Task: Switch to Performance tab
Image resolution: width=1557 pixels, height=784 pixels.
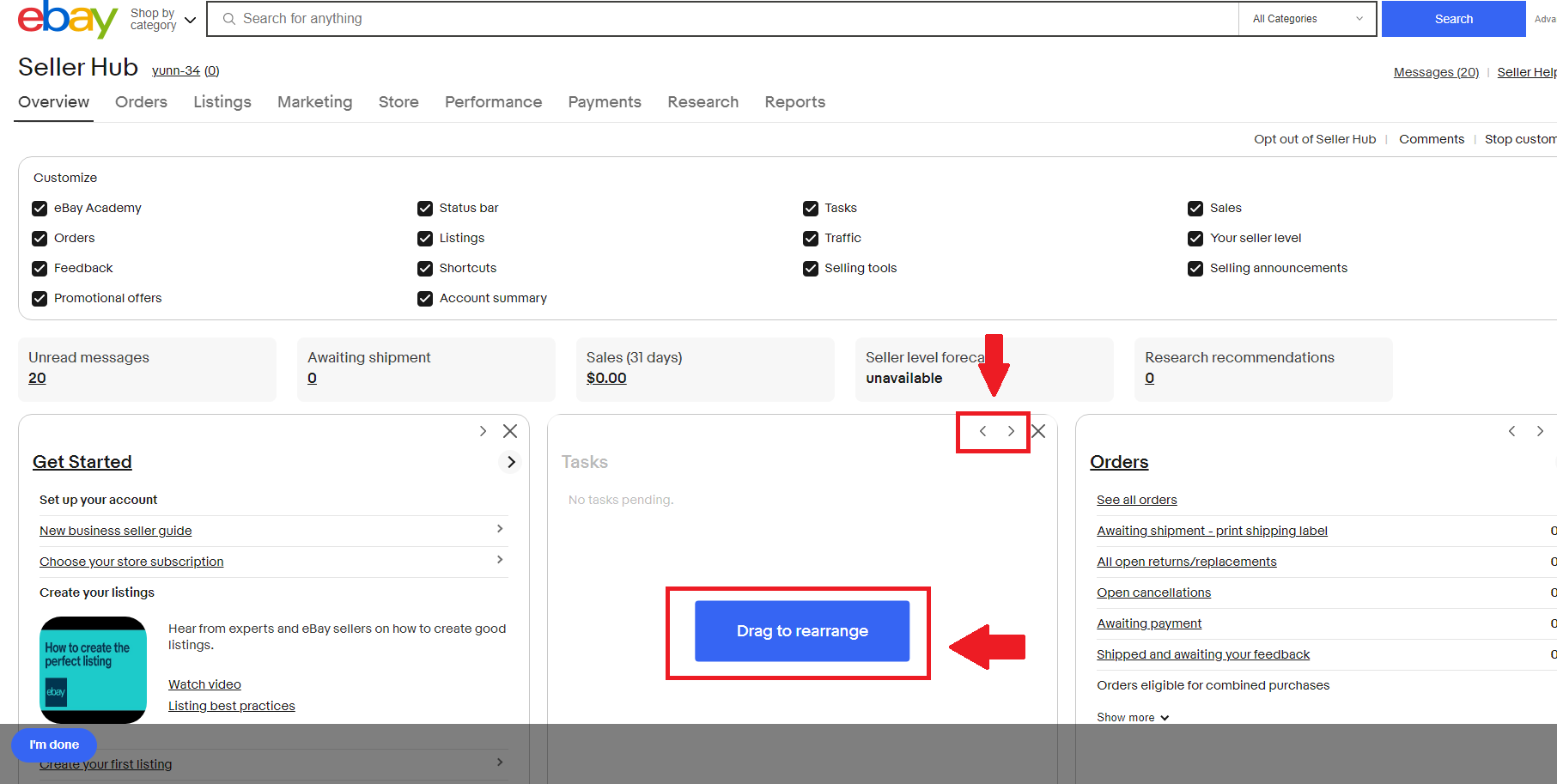Action: pos(493,102)
